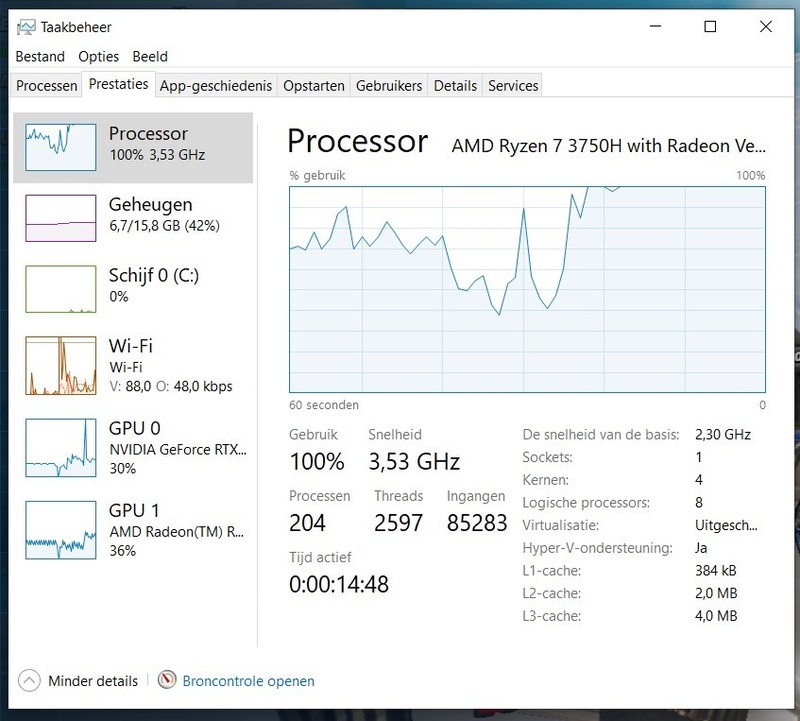Select the Processor mini graph thumbnail
The width and height of the screenshot is (800, 721).
click(60, 147)
